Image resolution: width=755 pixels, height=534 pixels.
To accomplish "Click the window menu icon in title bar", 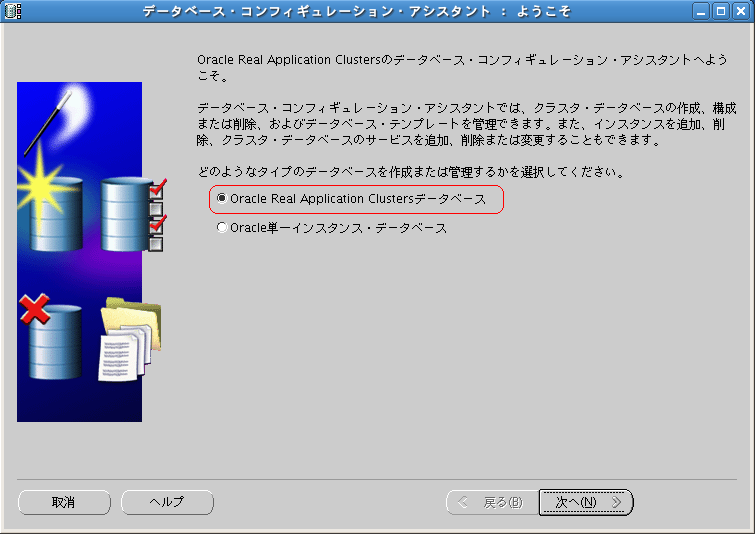I will [x=13, y=11].
